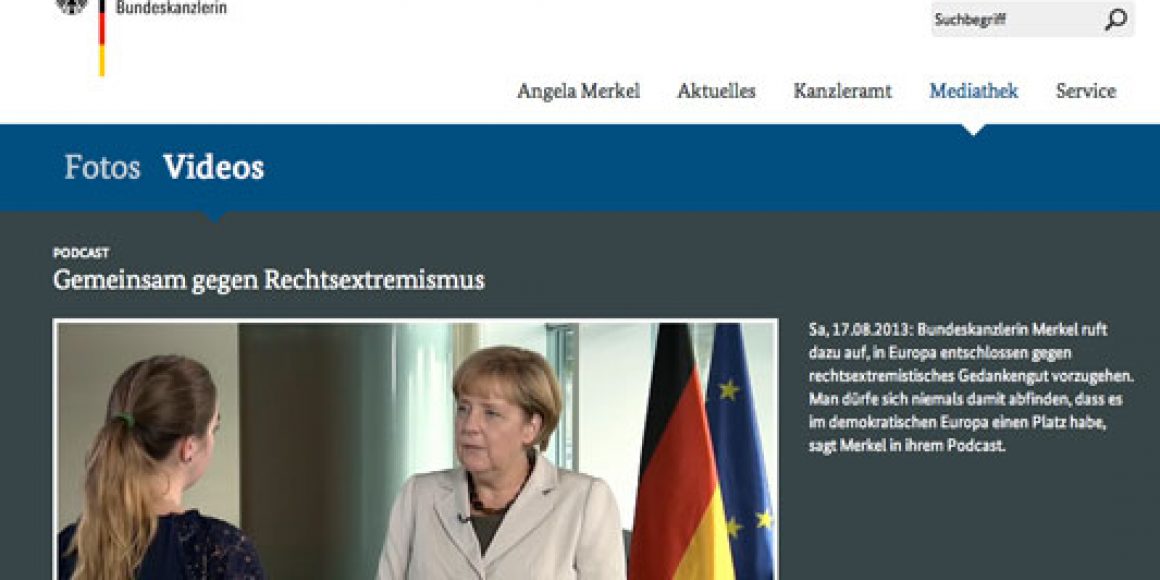Click the Suchbegriff search field
Image resolution: width=1160 pixels, height=580 pixels.
click(x=1032, y=19)
